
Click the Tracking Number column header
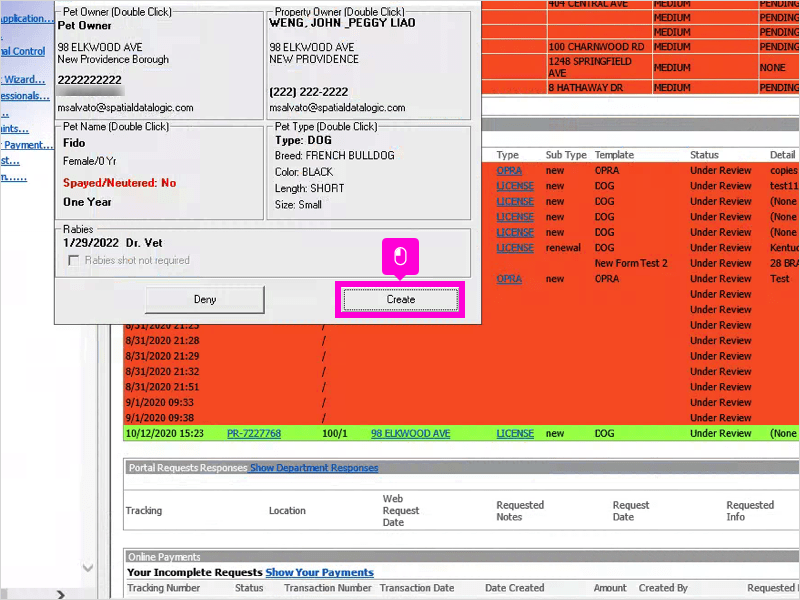[x=163, y=588]
